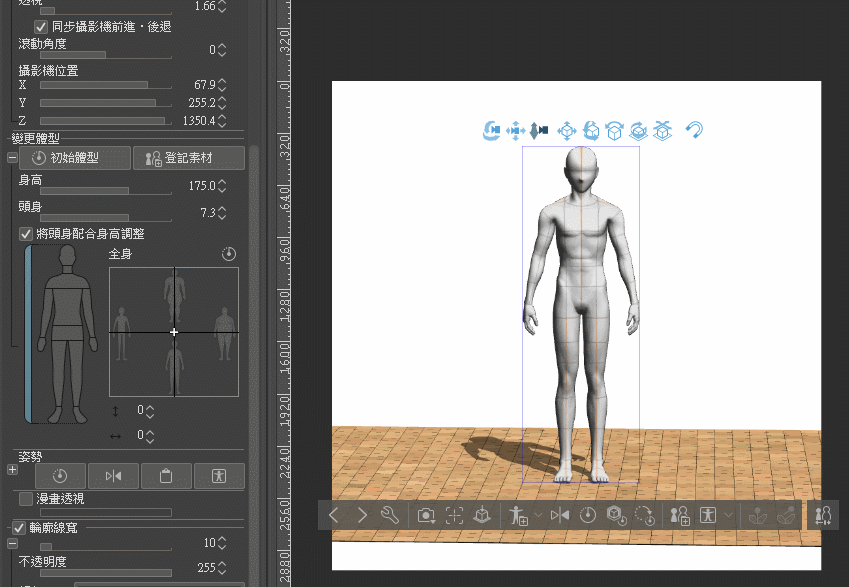
Task: Open the wrench settings icon in object launcher
Action: pos(391,515)
